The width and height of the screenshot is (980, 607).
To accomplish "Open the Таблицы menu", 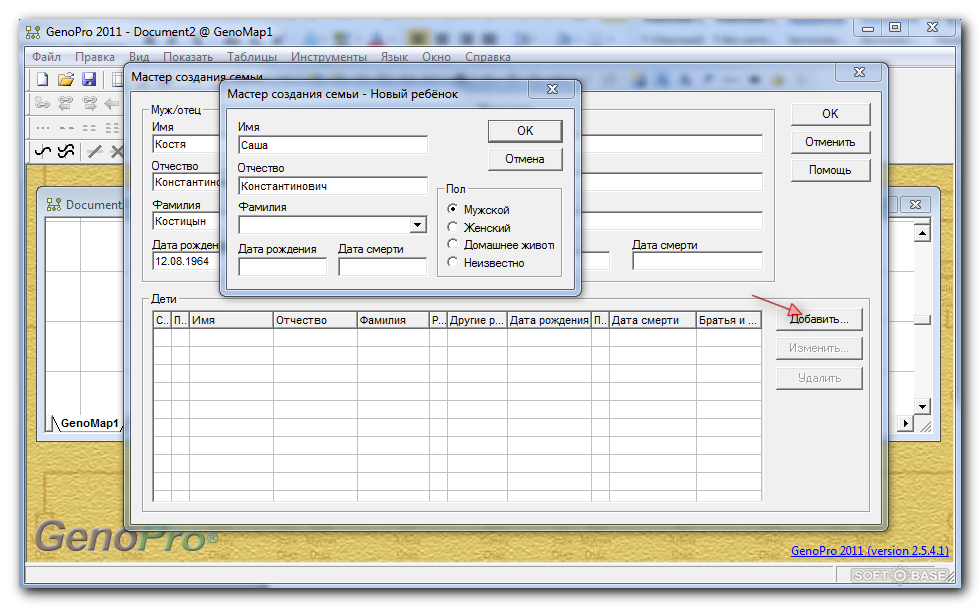I will (x=251, y=57).
